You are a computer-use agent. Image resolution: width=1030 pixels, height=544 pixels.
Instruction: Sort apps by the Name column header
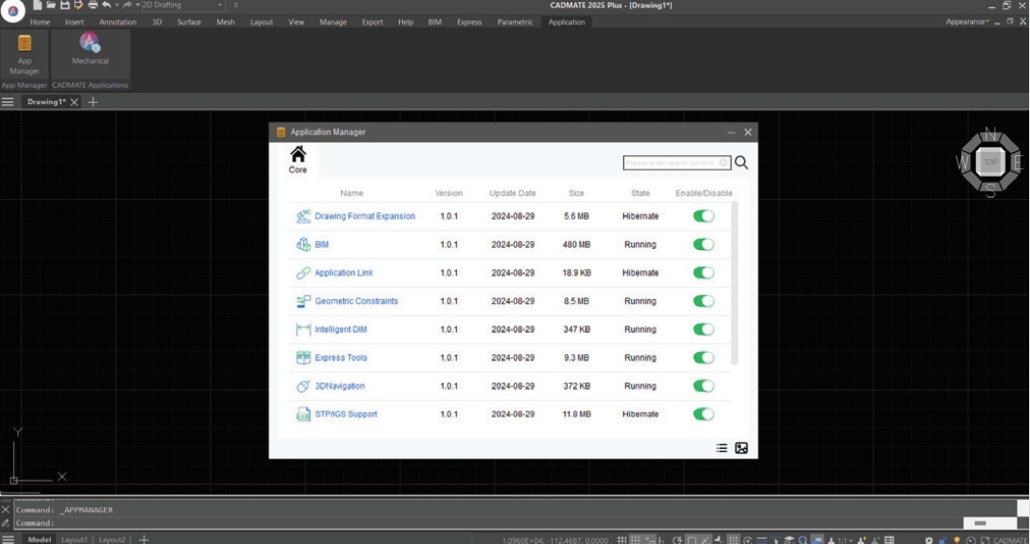click(351, 193)
